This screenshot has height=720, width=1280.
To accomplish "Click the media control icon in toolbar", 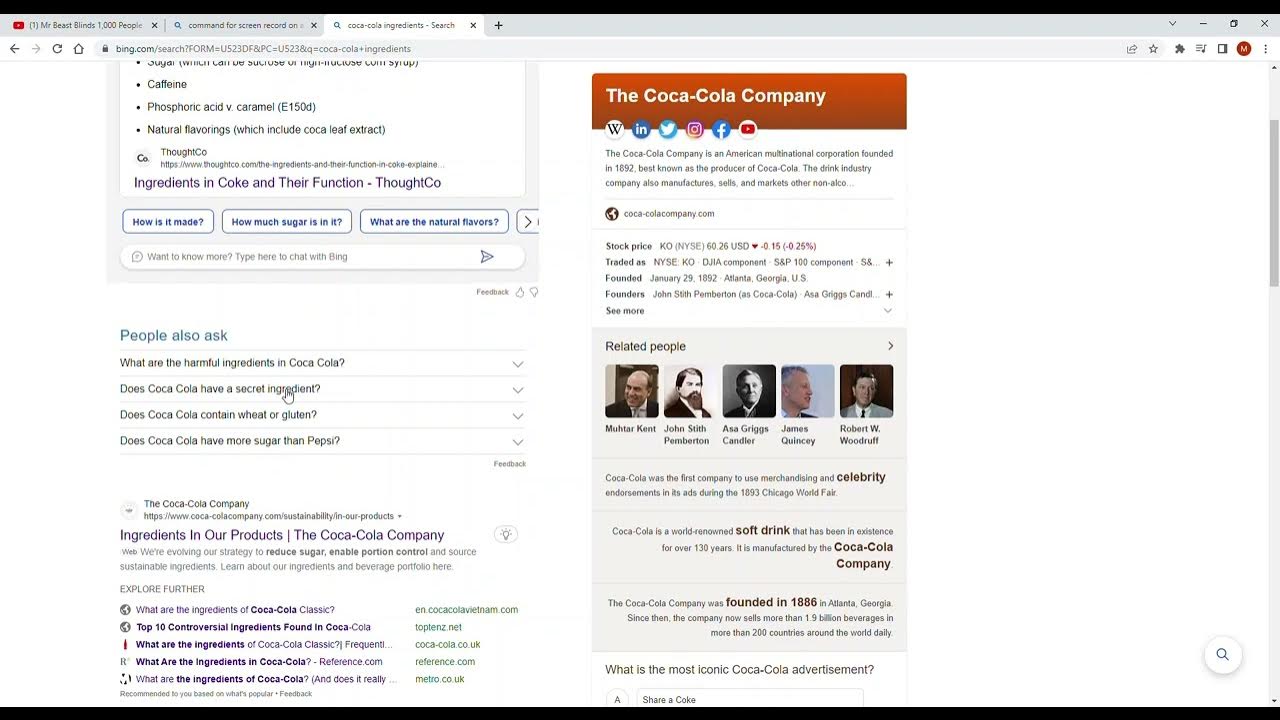I will 1201,48.
